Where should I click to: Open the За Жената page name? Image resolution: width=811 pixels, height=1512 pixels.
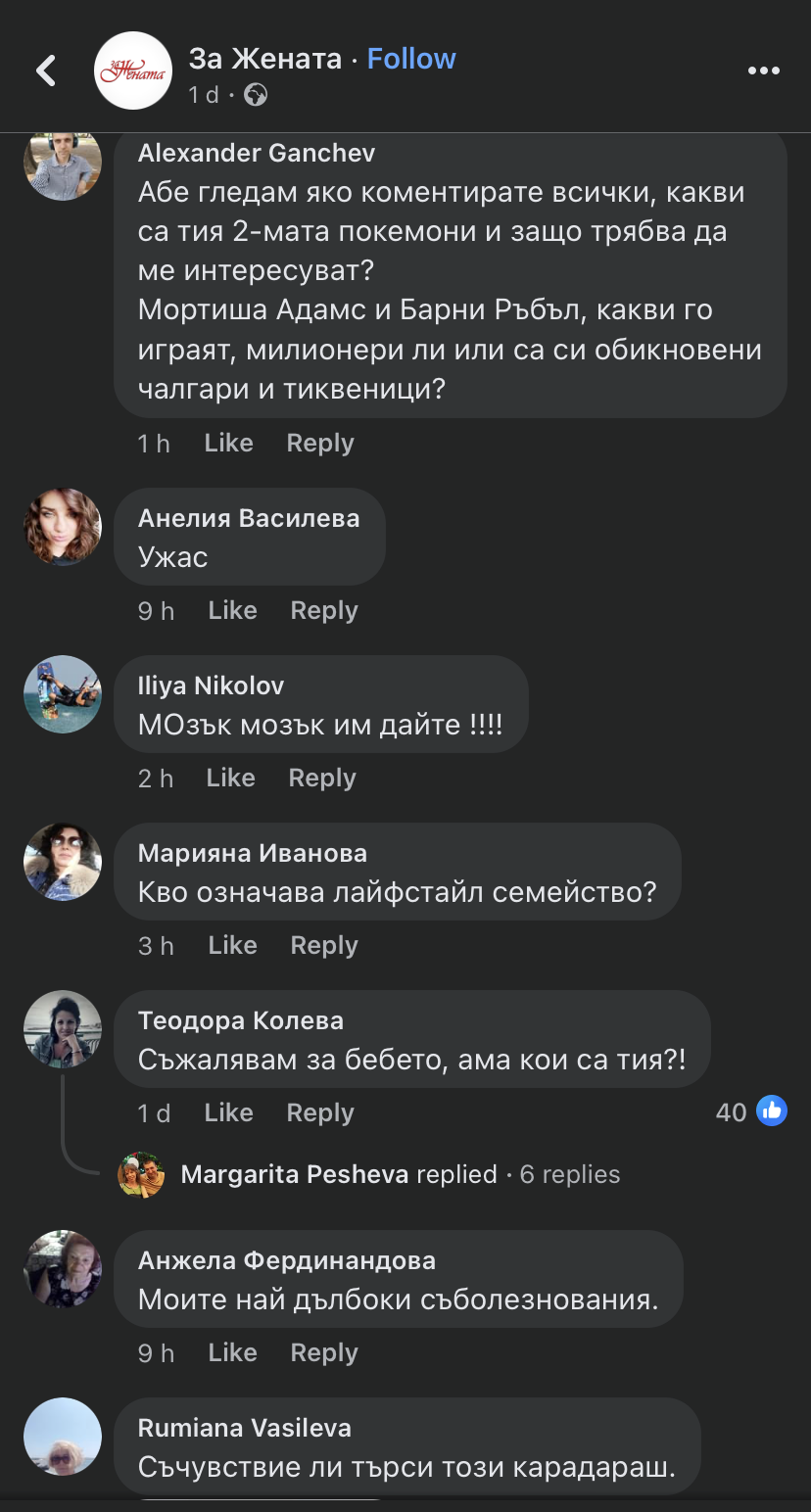[x=264, y=59]
